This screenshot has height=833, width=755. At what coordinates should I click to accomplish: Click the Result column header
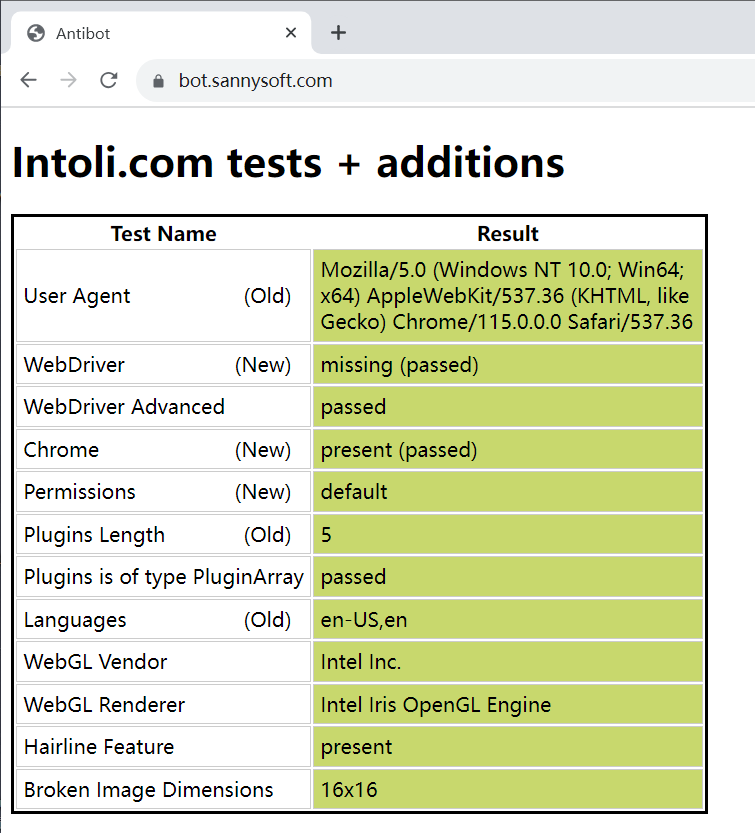pos(508,234)
